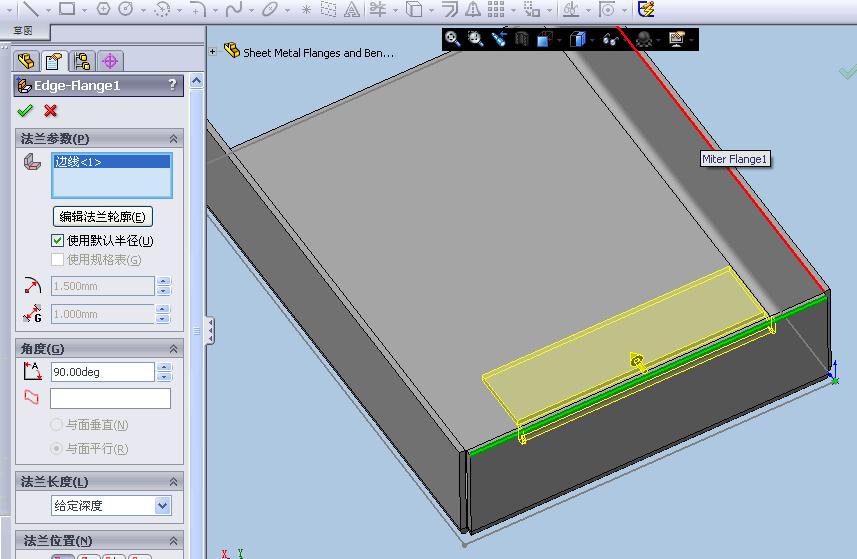Image resolution: width=857 pixels, height=559 pixels.
Task: Select 边线<1> in edge selection box
Action: tap(112, 161)
